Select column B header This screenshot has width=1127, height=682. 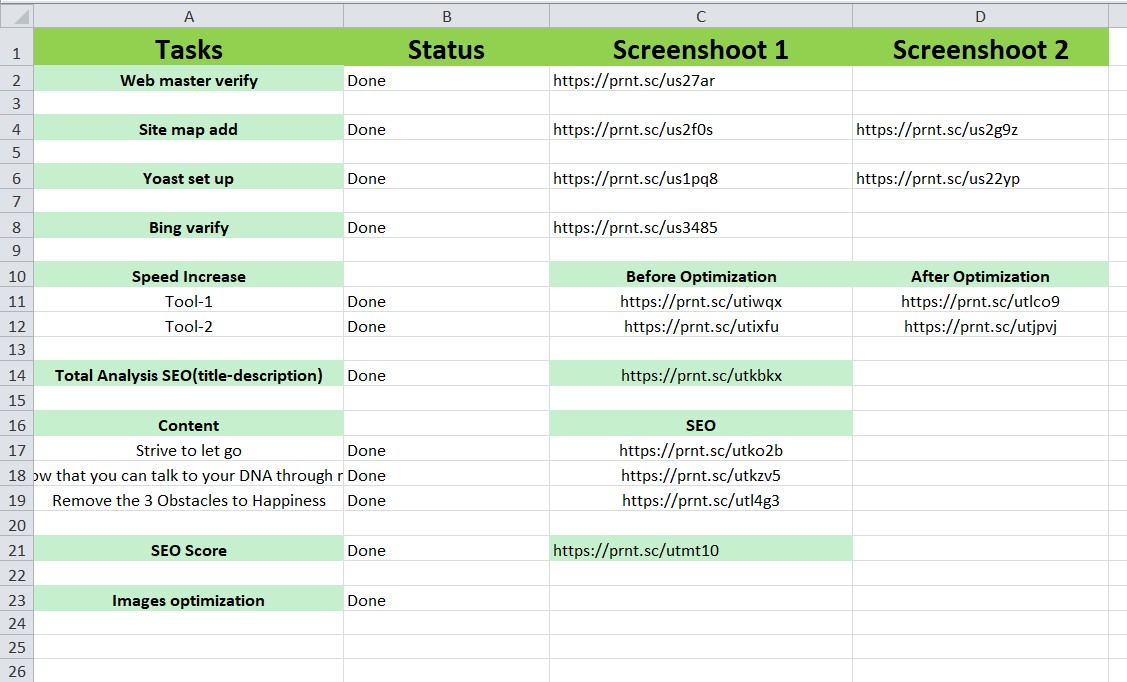(446, 15)
